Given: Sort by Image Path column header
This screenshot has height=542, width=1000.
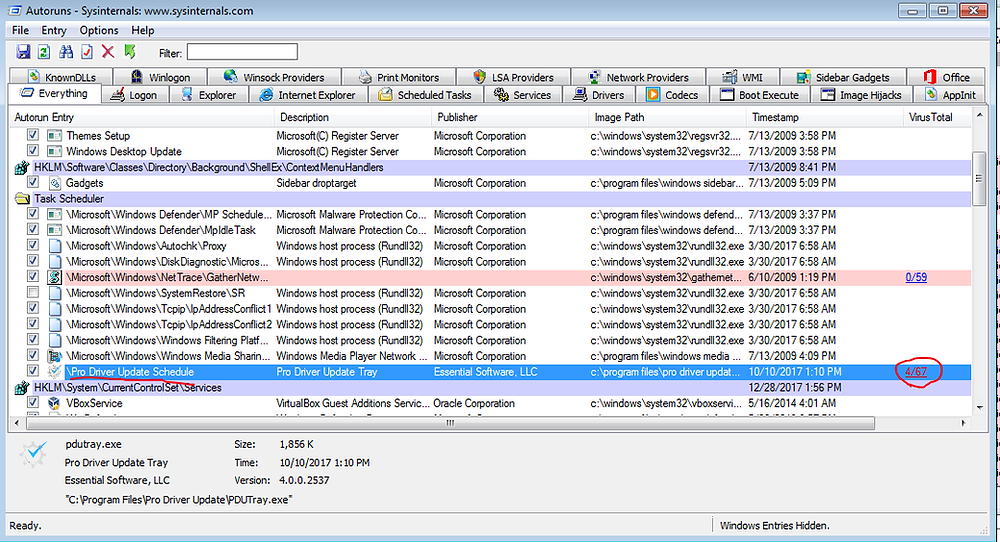Looking at the screenshot, I should point(668,117).
